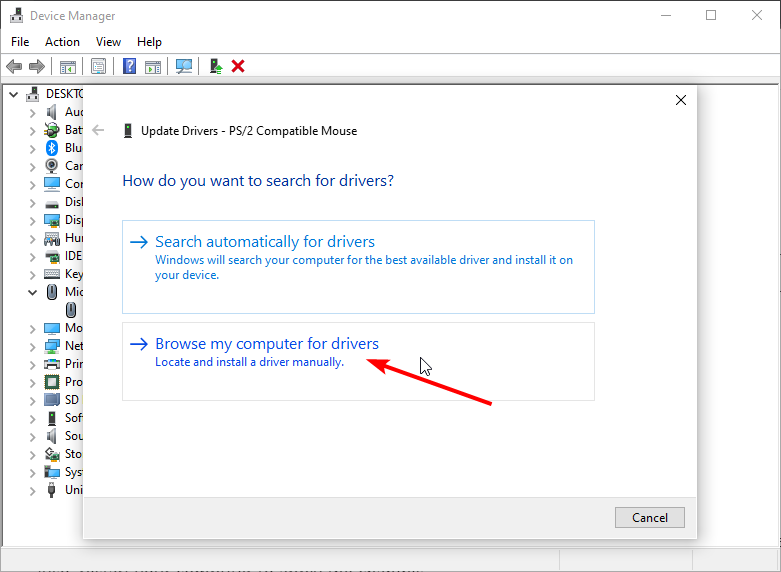
Task: Select the mouse device child icon under Mice
Action: click(x=71, y=310)
